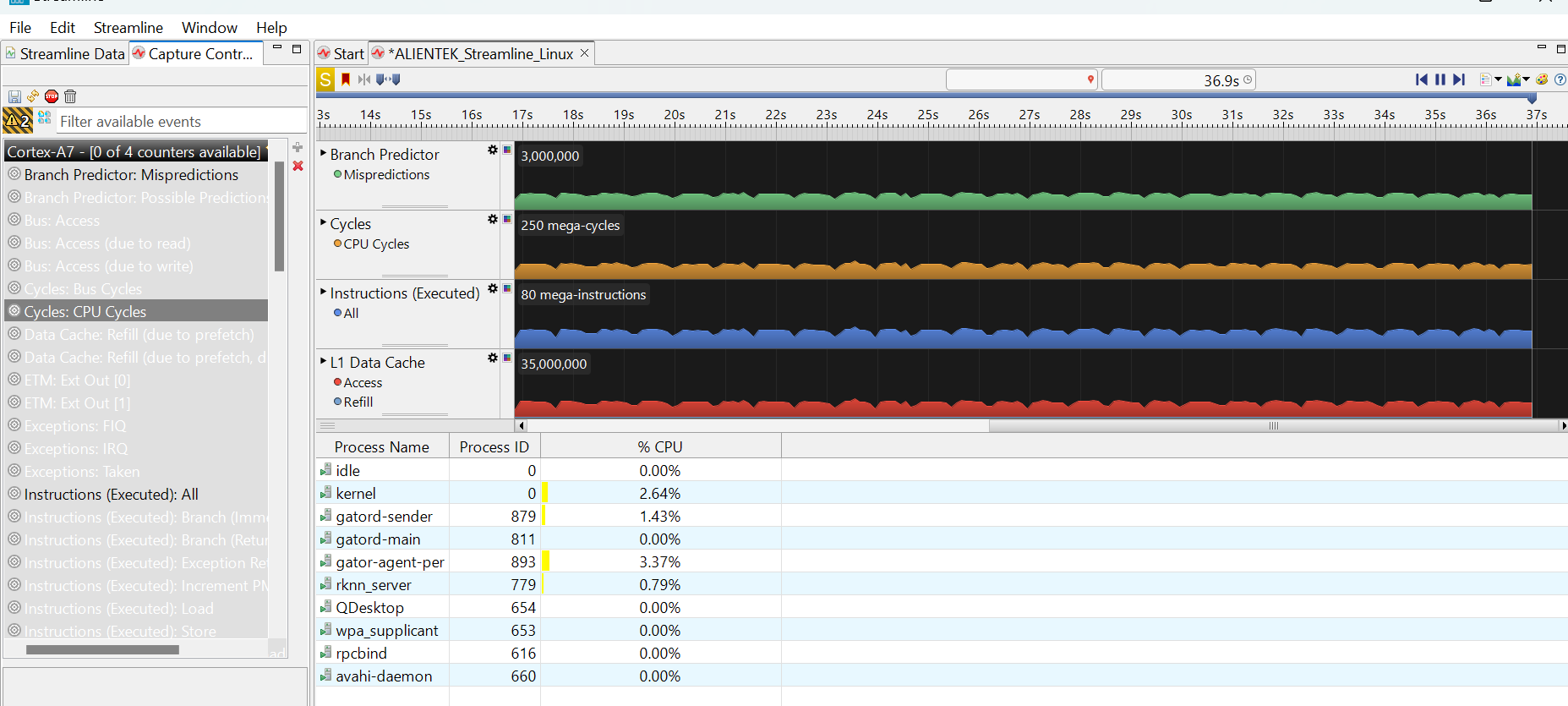Sort by the % CPU column header
This screenshot has width=1568, height=706.
659,447
